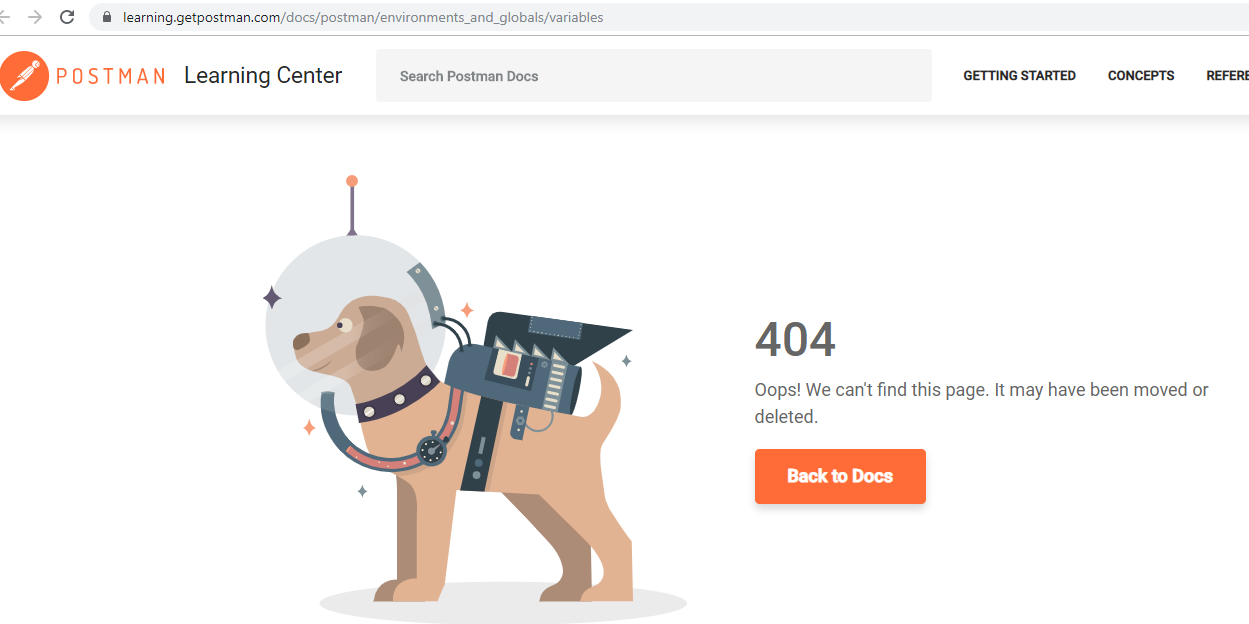Viewport: 1249px width, 624px height.
Task: Click the orange antenna tip above the helmet
Action: point(352,181)
